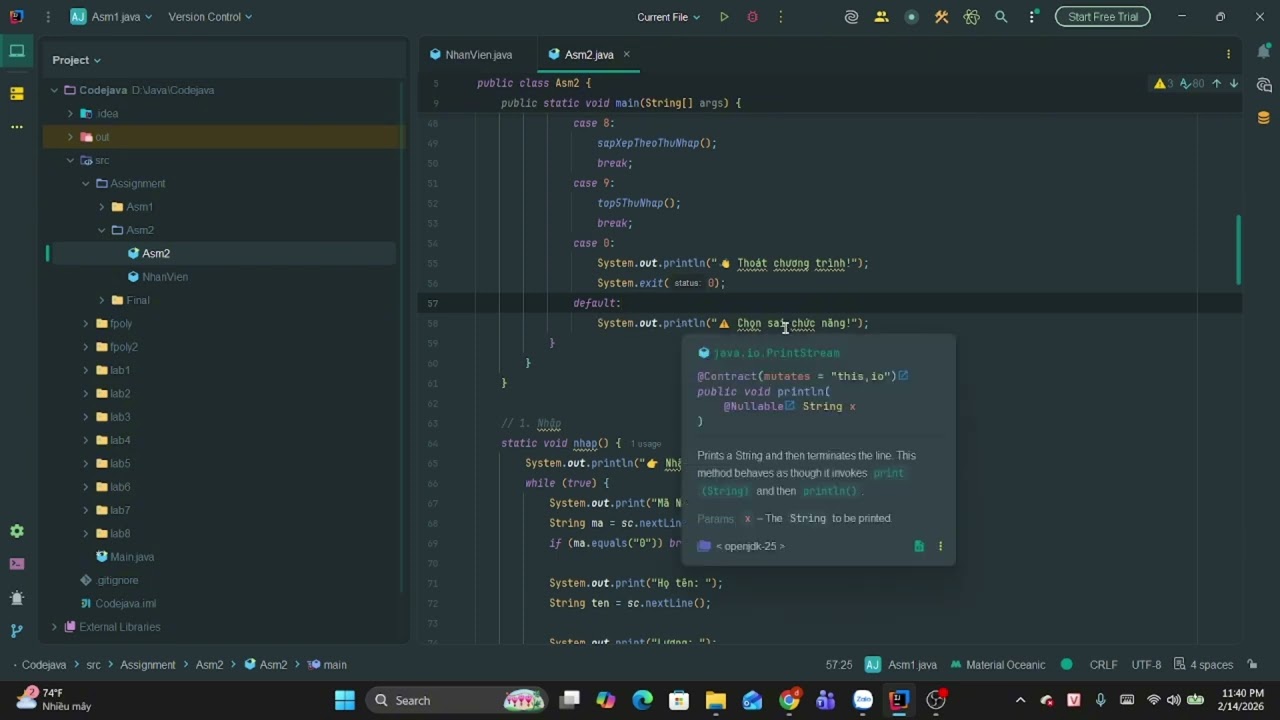This screenshot has height=720, width=1280.
Task: Start debugging with the bug icon
Action: (752, 17)
